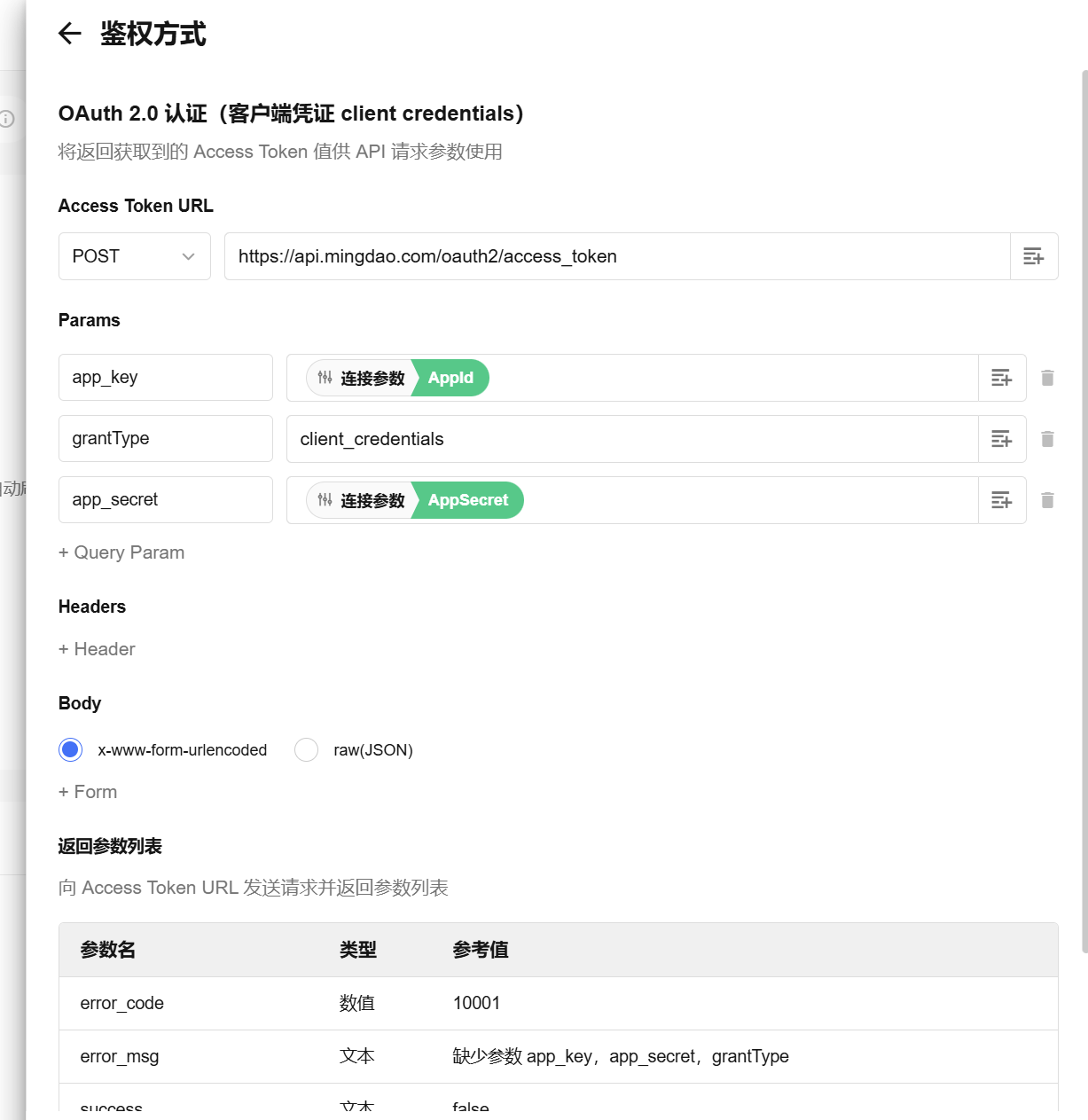Click the 参数名 table header
Viewport: 1088px width, 1120px height.
107,949
